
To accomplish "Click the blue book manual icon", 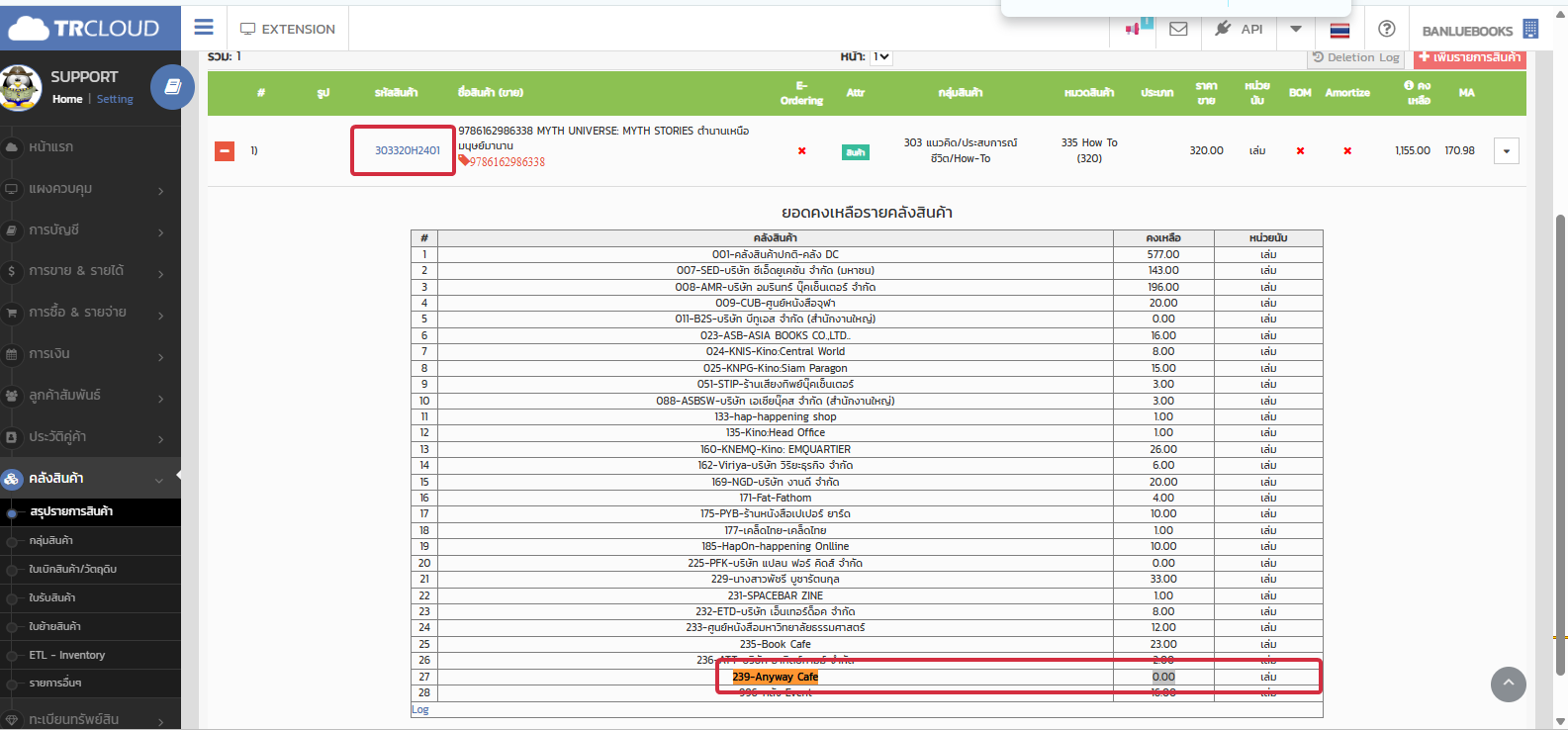I will point(172,87).
